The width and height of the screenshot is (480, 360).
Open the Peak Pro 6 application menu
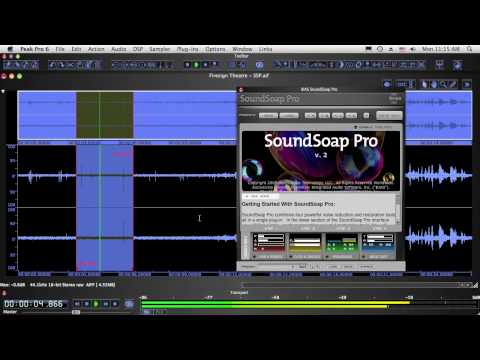(x=35, y=49)
